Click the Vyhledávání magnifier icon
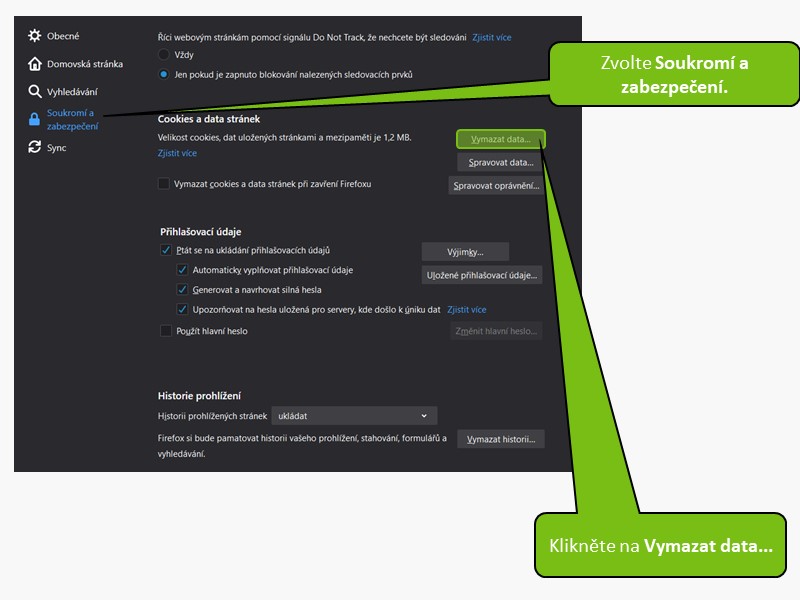 coord(35,92)
